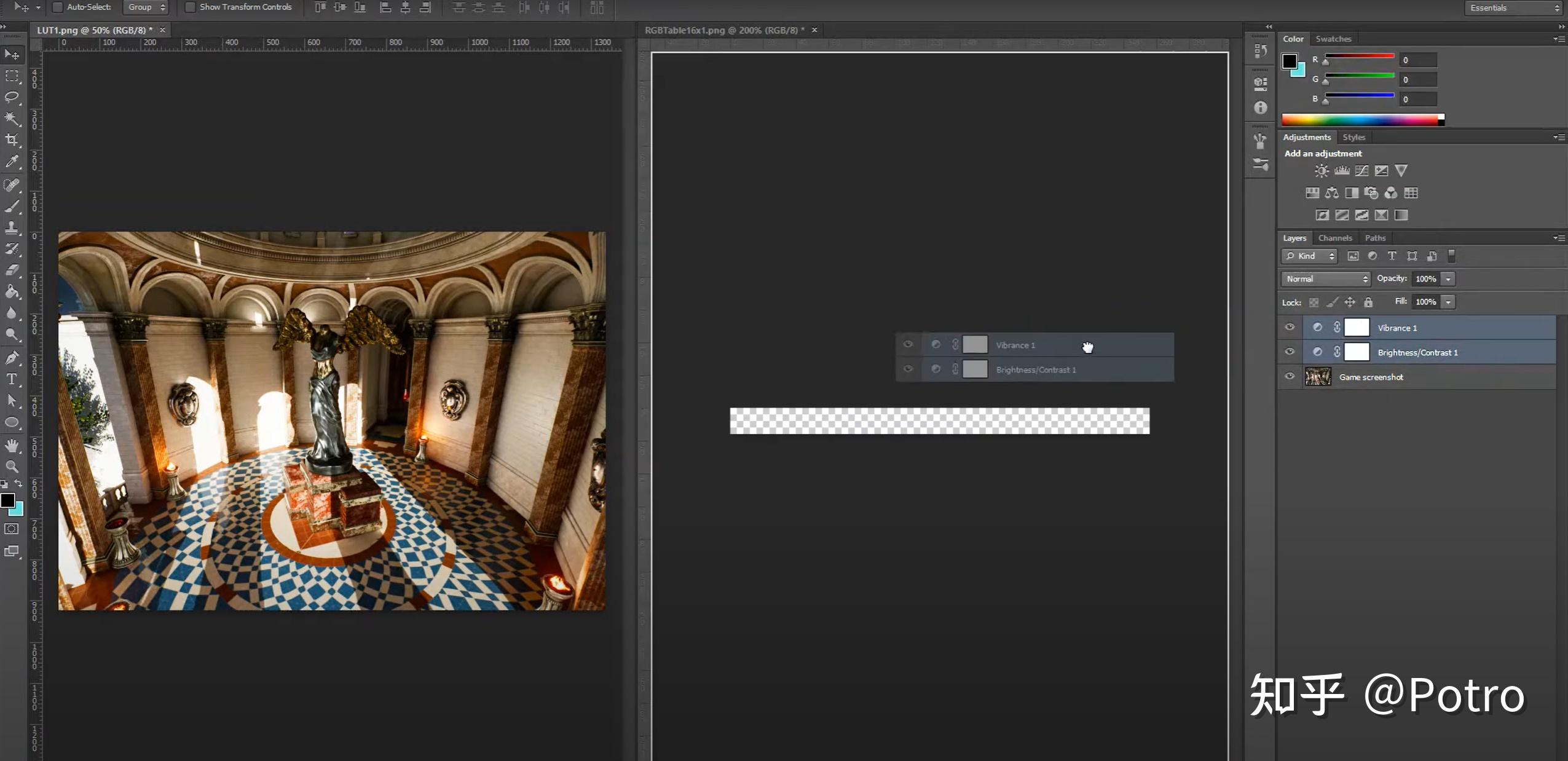Enable the Auto-Select checkbox
The height and width of the screenshot is (761, 1568).
[58, 7]
